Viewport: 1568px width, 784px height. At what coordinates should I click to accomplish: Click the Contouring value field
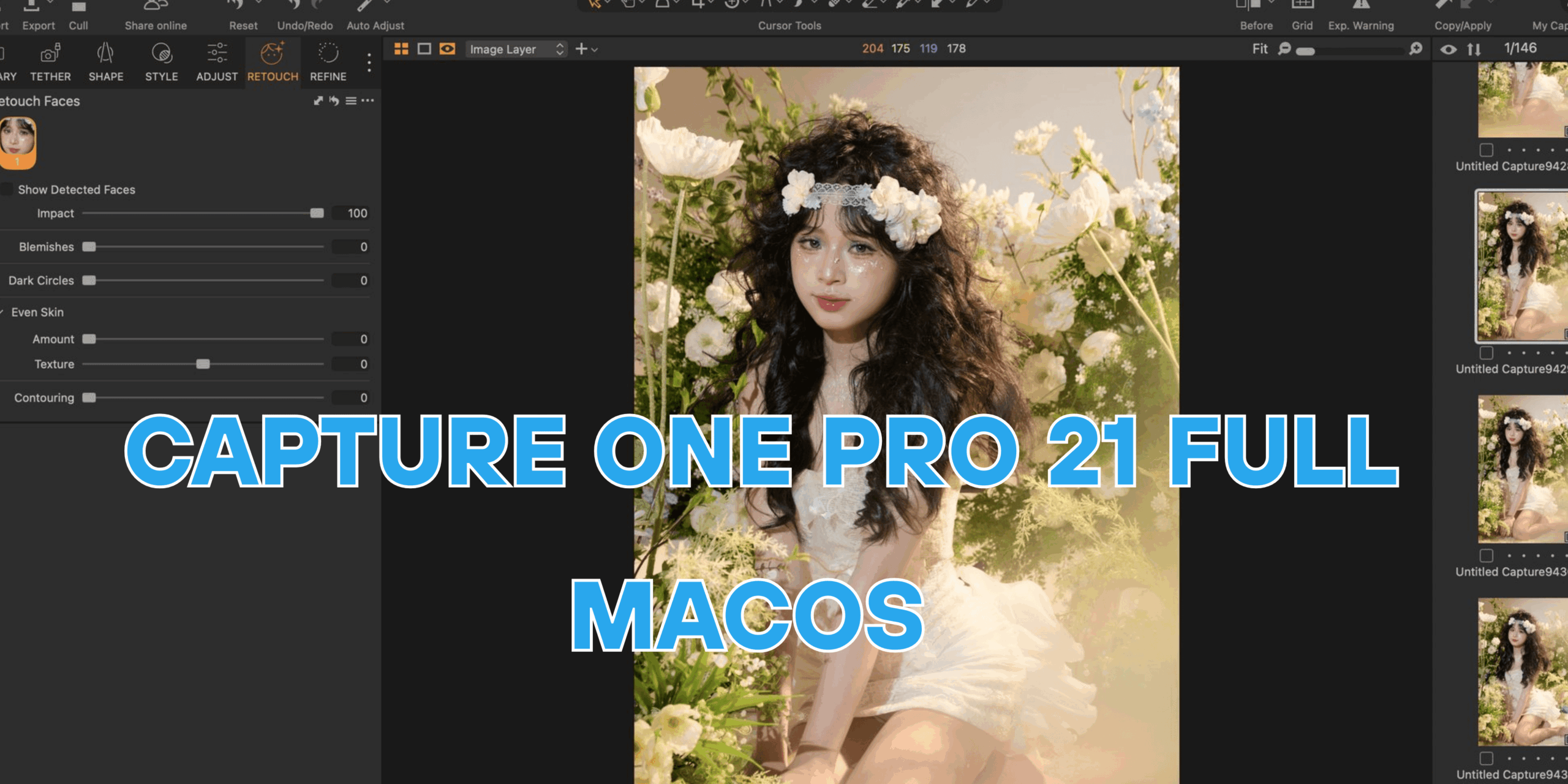351,398
